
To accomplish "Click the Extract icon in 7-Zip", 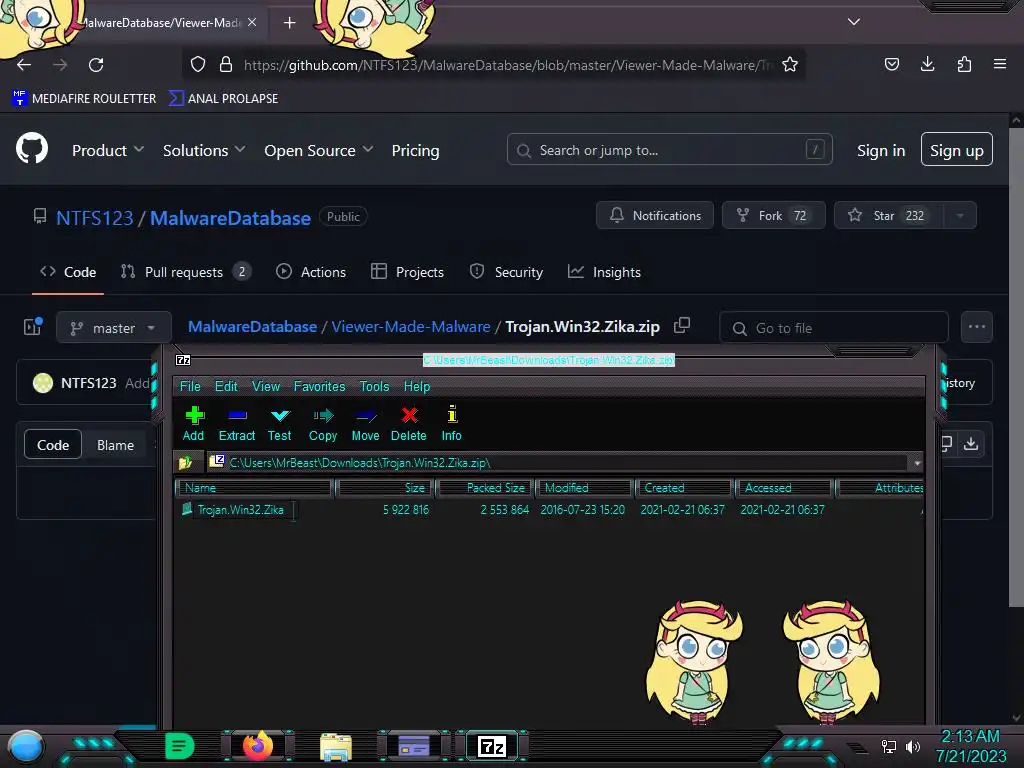I will [237, 415].
